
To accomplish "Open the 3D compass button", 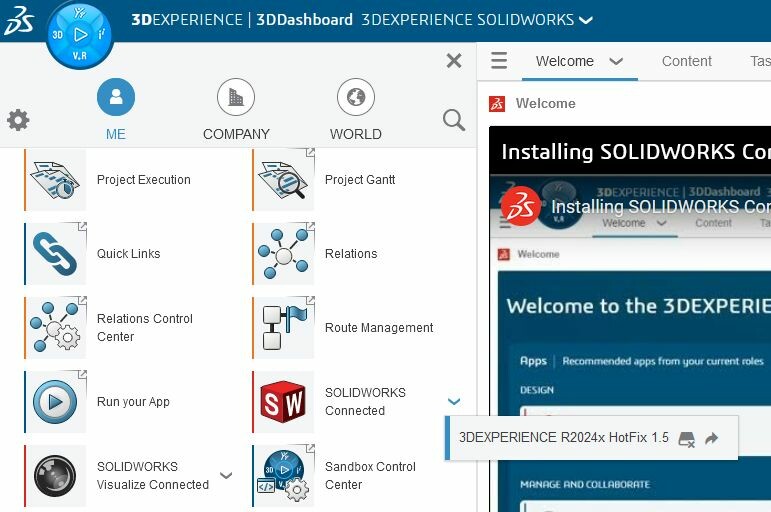I will [x=80, y=35].
